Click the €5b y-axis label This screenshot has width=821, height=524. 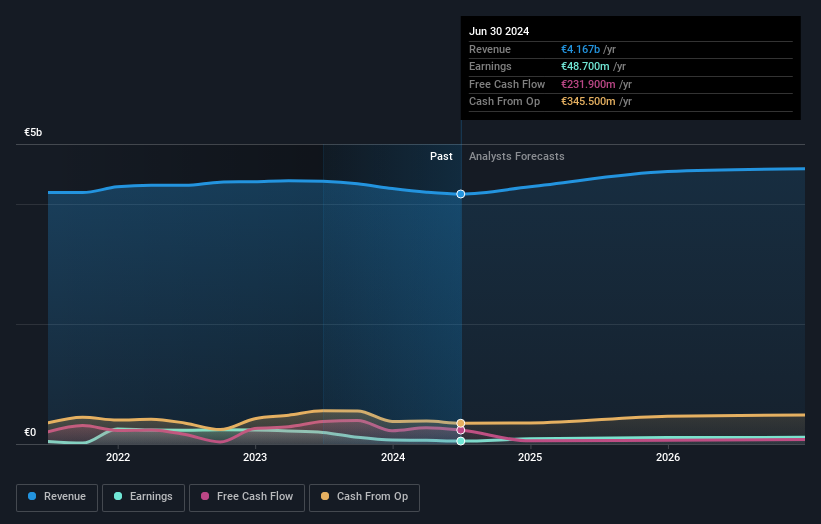pyautogui.click(x=33, y=132)
